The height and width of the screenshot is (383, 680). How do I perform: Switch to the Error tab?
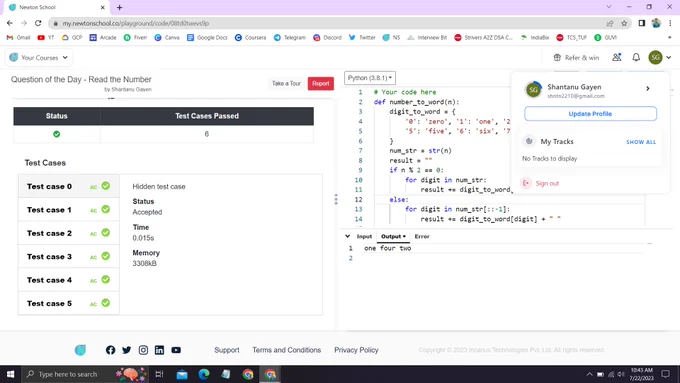pos(422,236)
